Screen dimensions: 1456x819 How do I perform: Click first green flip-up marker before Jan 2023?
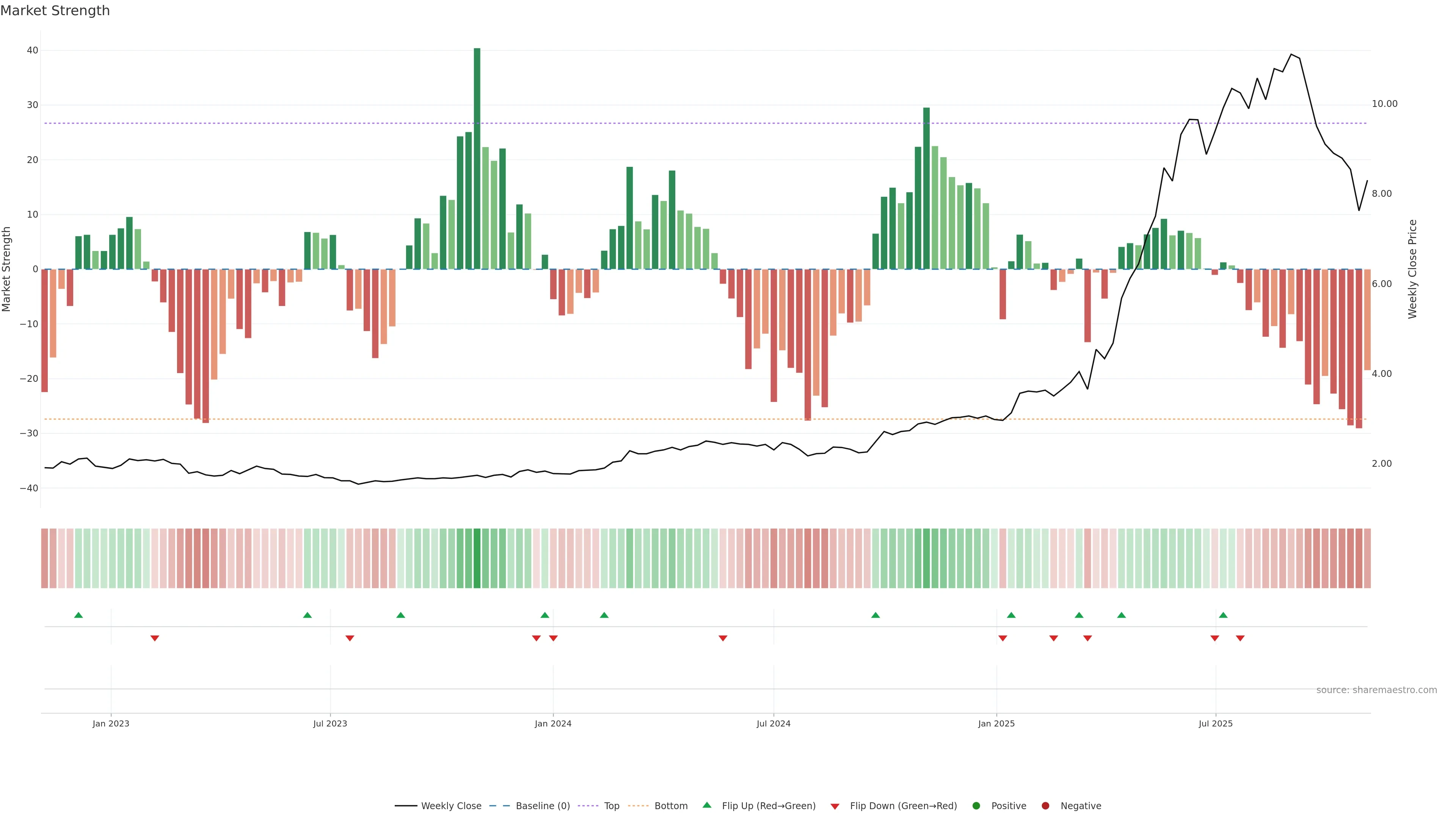[x=78, y=615]
